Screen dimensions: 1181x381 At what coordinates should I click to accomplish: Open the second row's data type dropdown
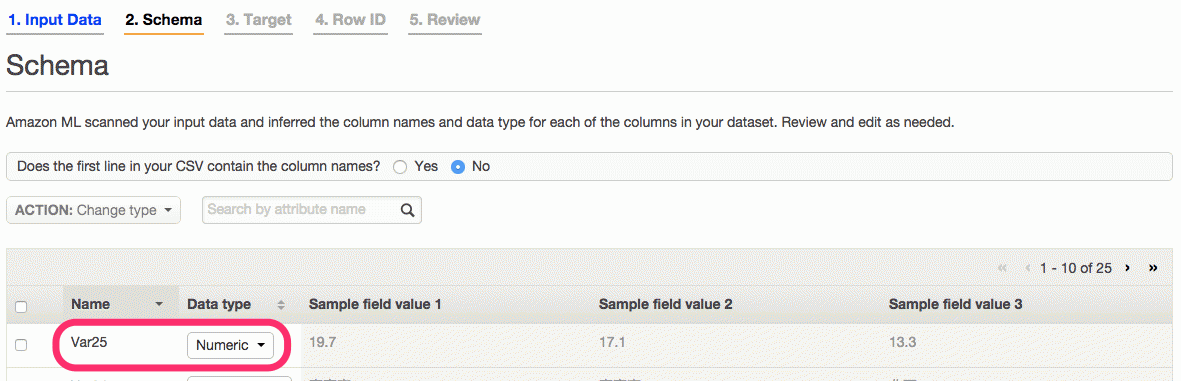(x=239, y=378)
